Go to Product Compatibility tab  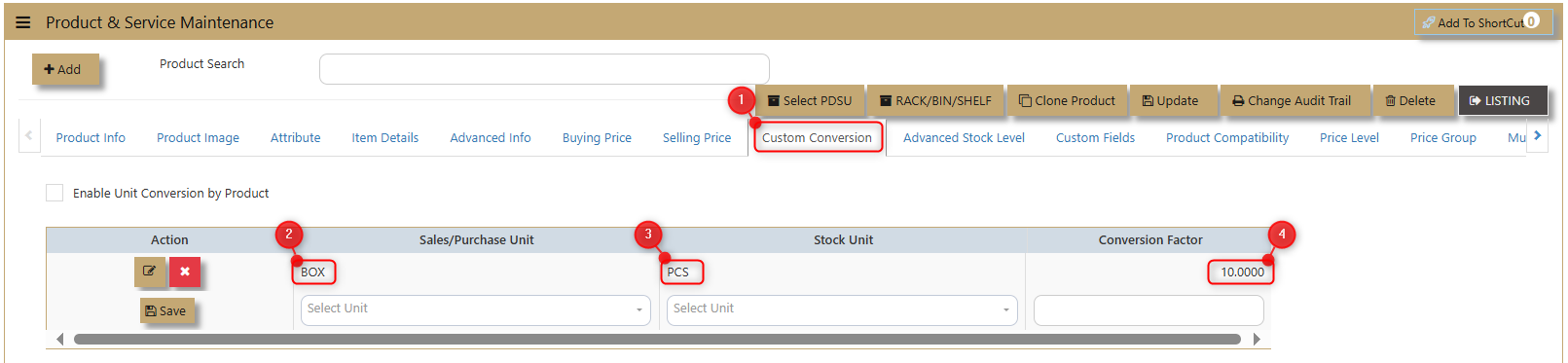pyautogui.click(x=1227, y=137)
